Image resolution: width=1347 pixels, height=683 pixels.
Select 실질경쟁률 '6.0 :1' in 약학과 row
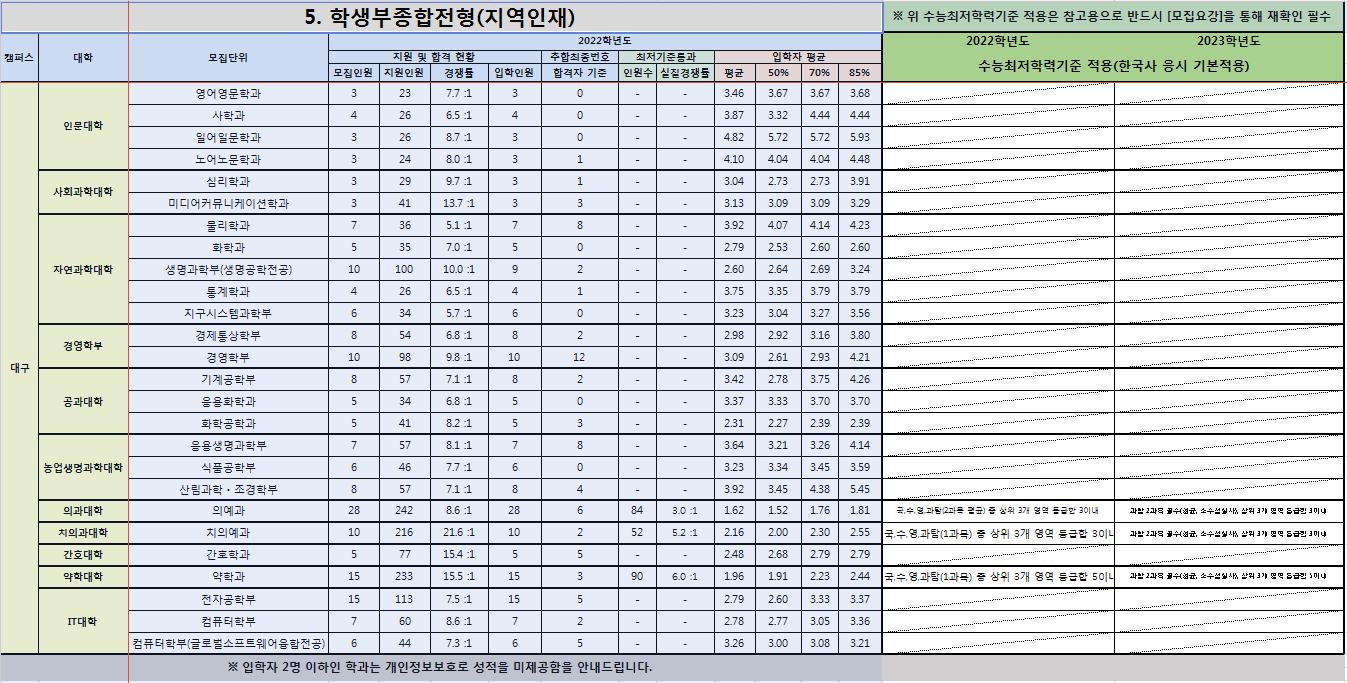click(685, 576)
